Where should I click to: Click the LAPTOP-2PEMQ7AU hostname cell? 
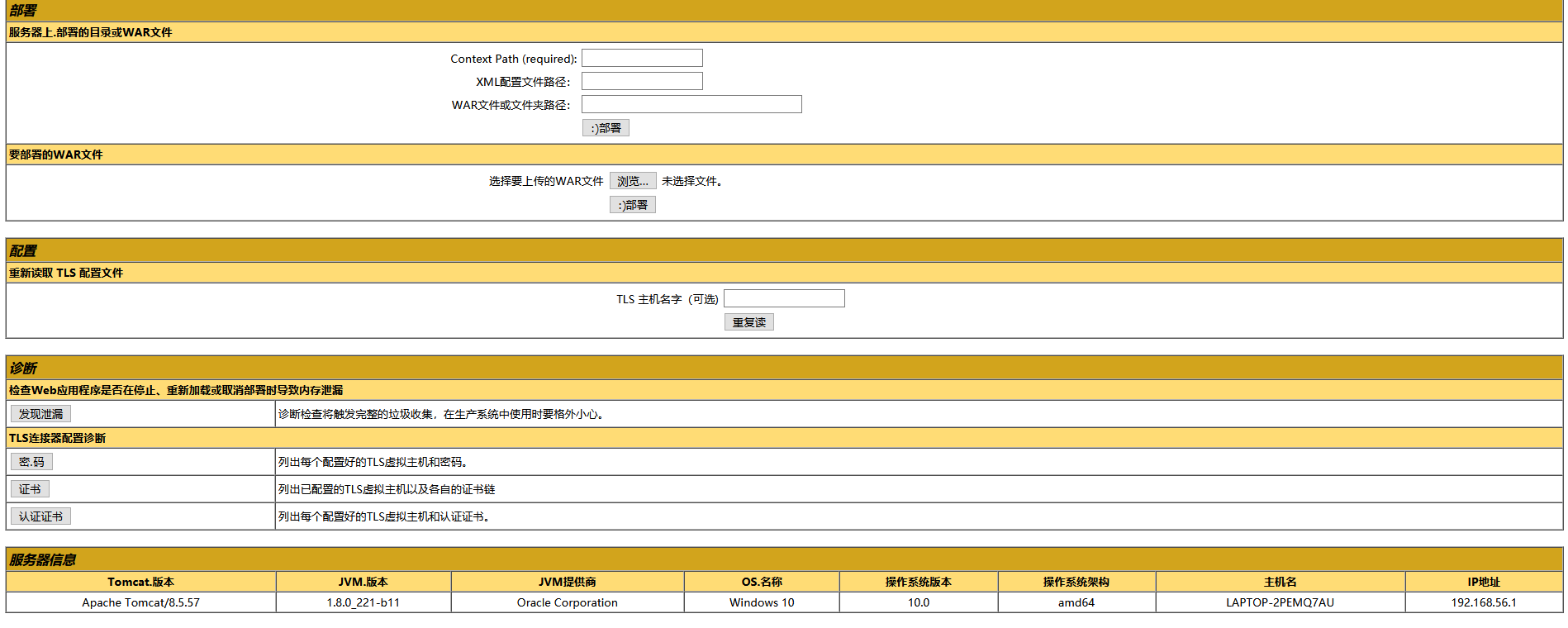click(x=1281, y=602)
